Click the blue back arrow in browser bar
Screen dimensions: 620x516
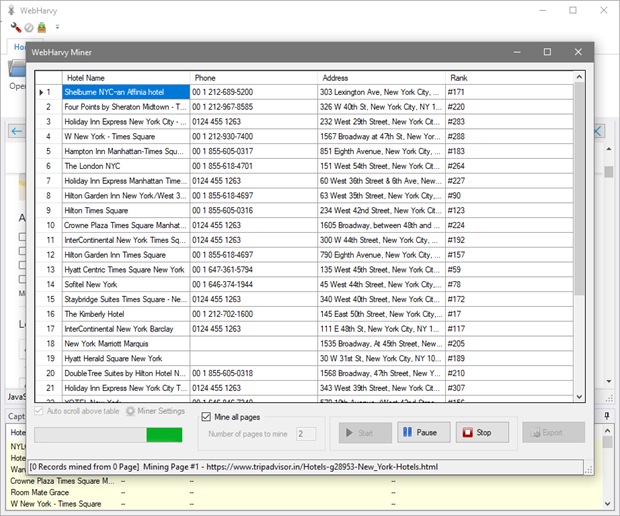(16, 131)
